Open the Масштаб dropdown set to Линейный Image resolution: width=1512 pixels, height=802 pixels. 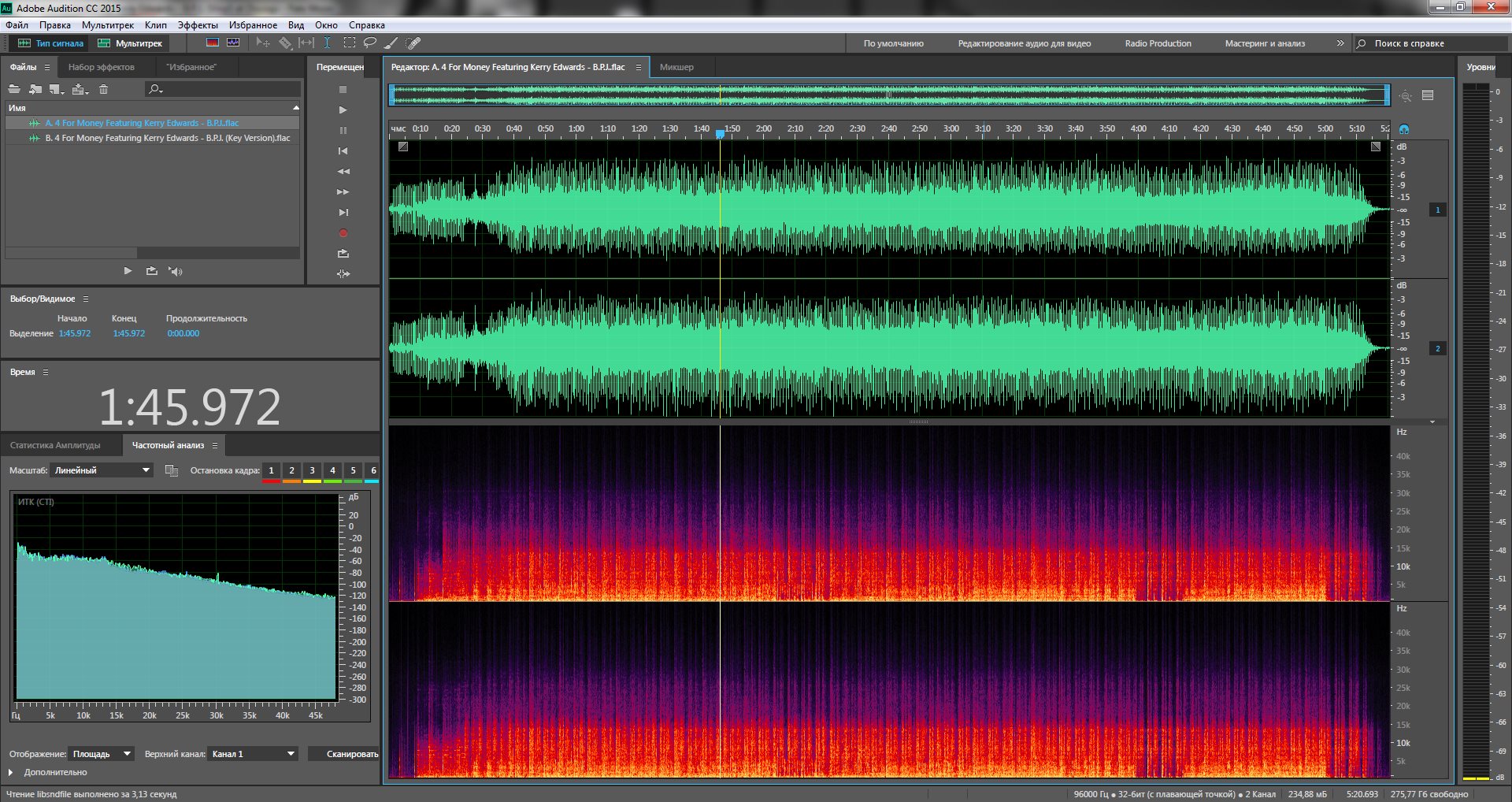(102, 470)
